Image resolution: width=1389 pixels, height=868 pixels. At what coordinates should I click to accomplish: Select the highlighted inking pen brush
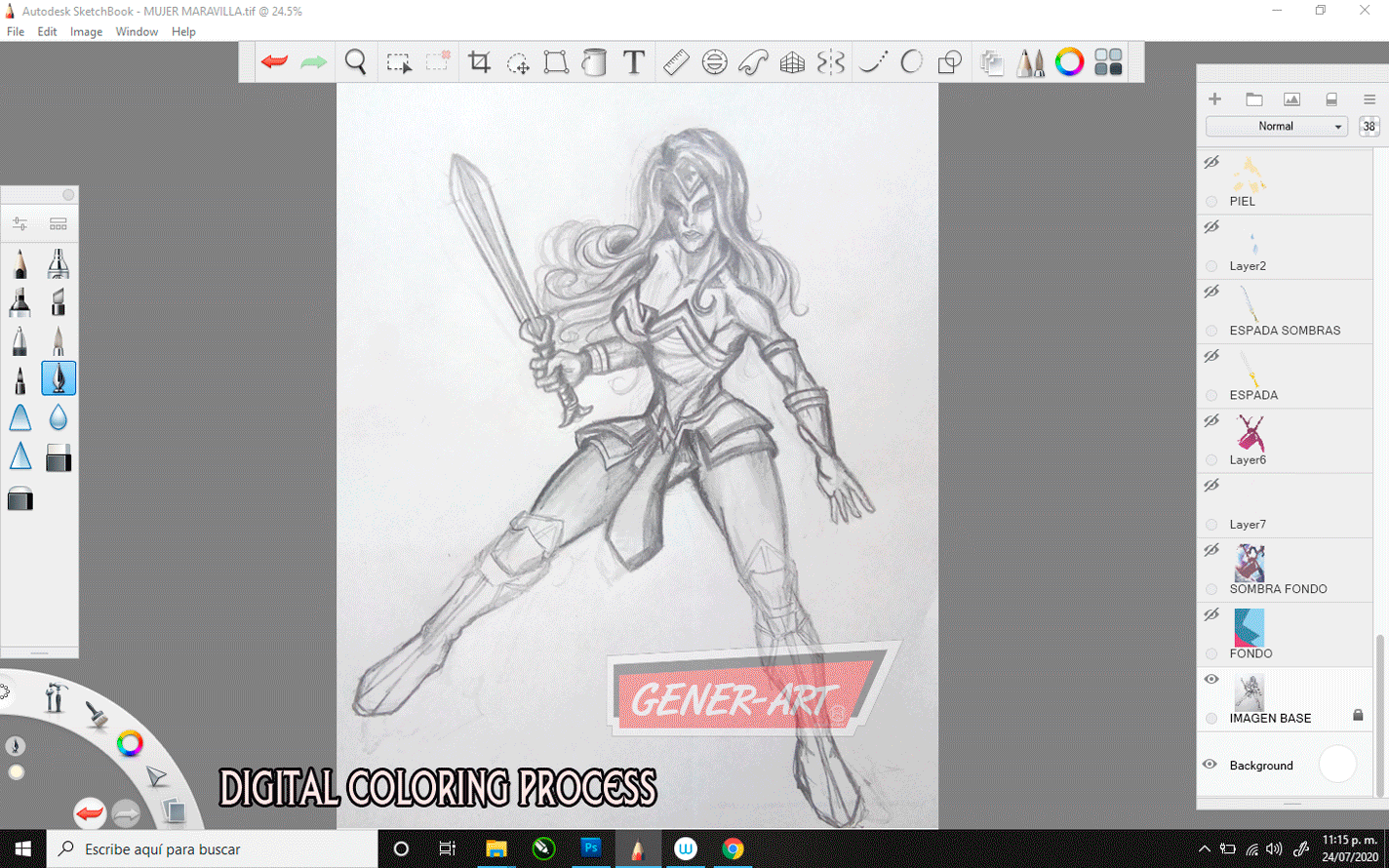click(x=59, y=378)
